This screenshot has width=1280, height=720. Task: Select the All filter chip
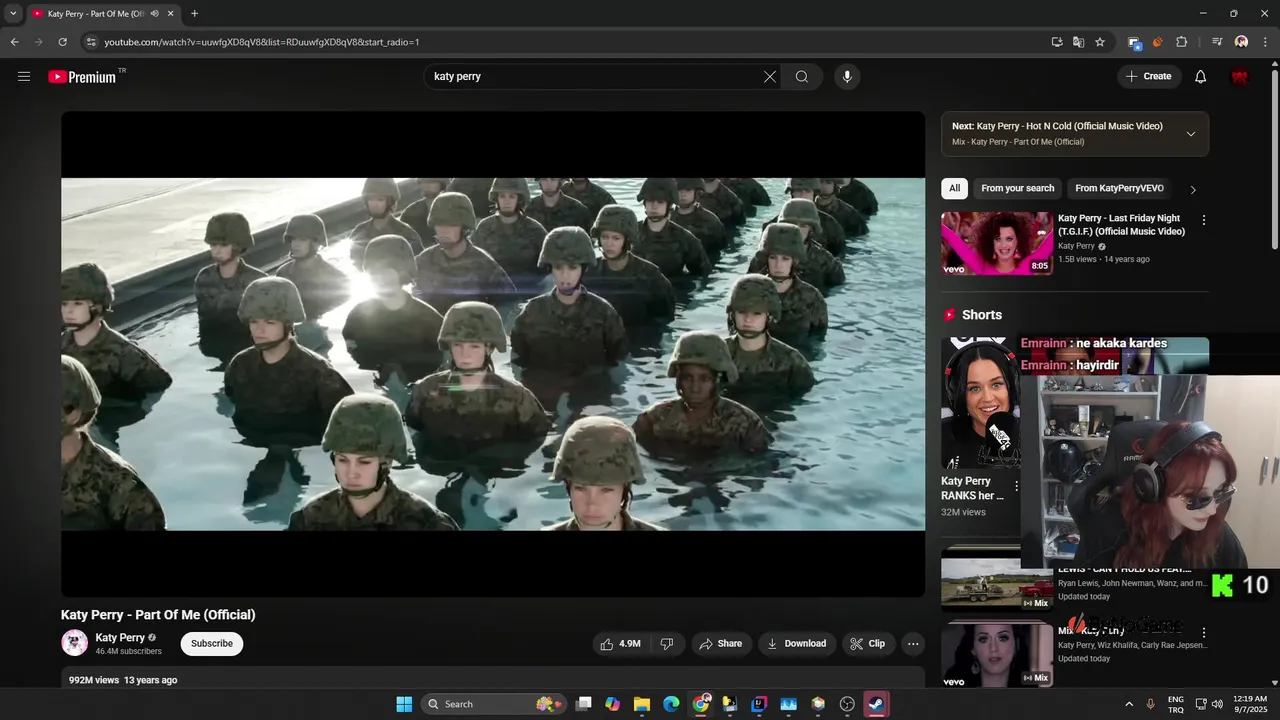click(x=954, y=188)
